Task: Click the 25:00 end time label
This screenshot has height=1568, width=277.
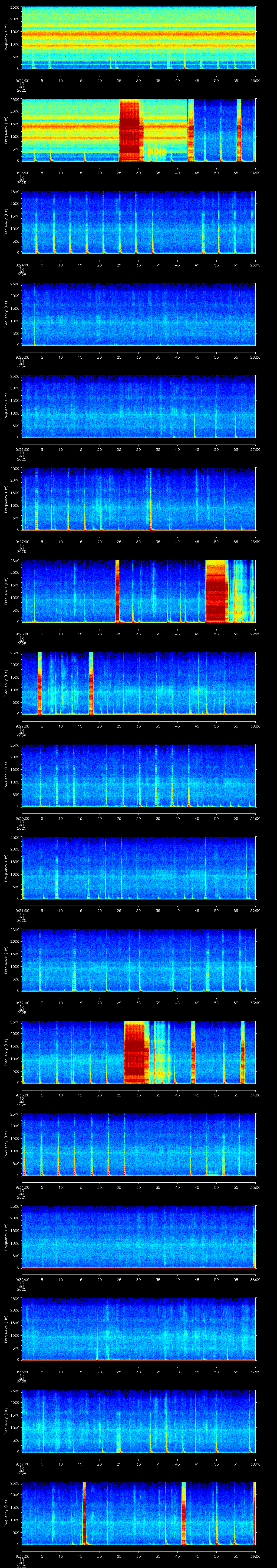Action: pyautogui.click(x=255, y=265)
